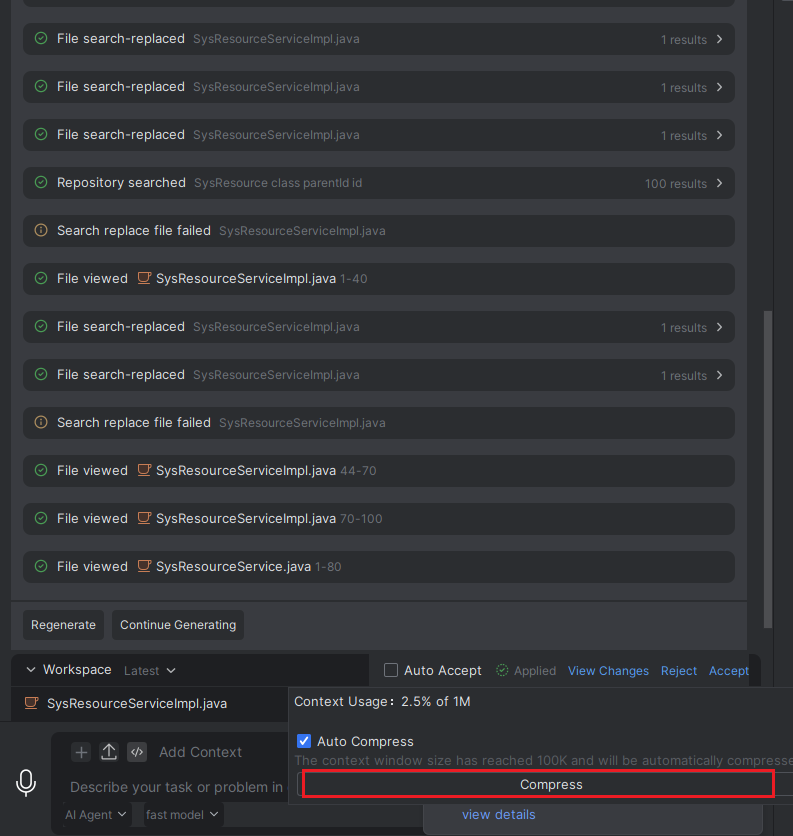The width and height of the screenshot is (793, 836).
Task: Open the AI Agent mode dropdown
Action: (x=95, y=815)
